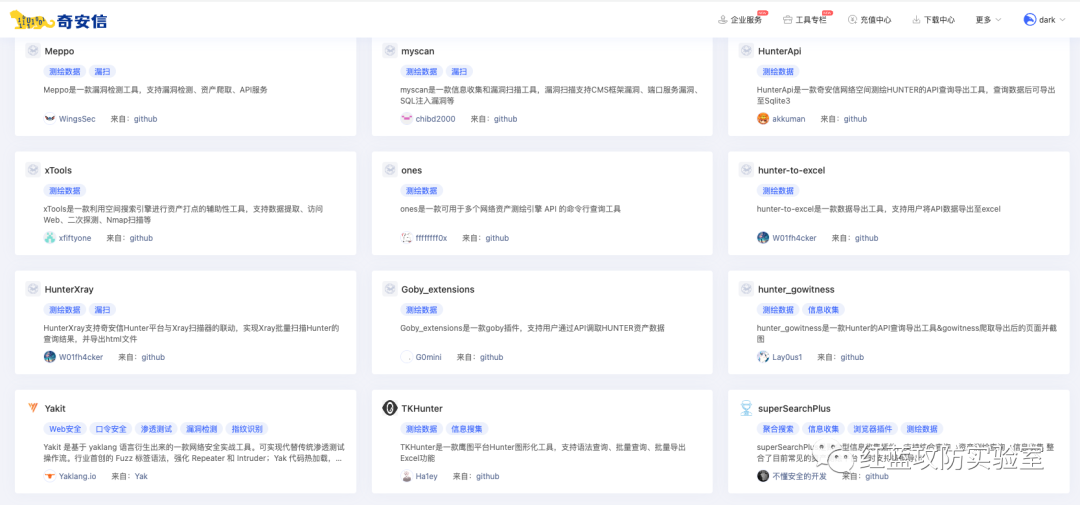Click the Meppo tool icon
This screenshot has height=505, width=1080.
click(33, 51)
